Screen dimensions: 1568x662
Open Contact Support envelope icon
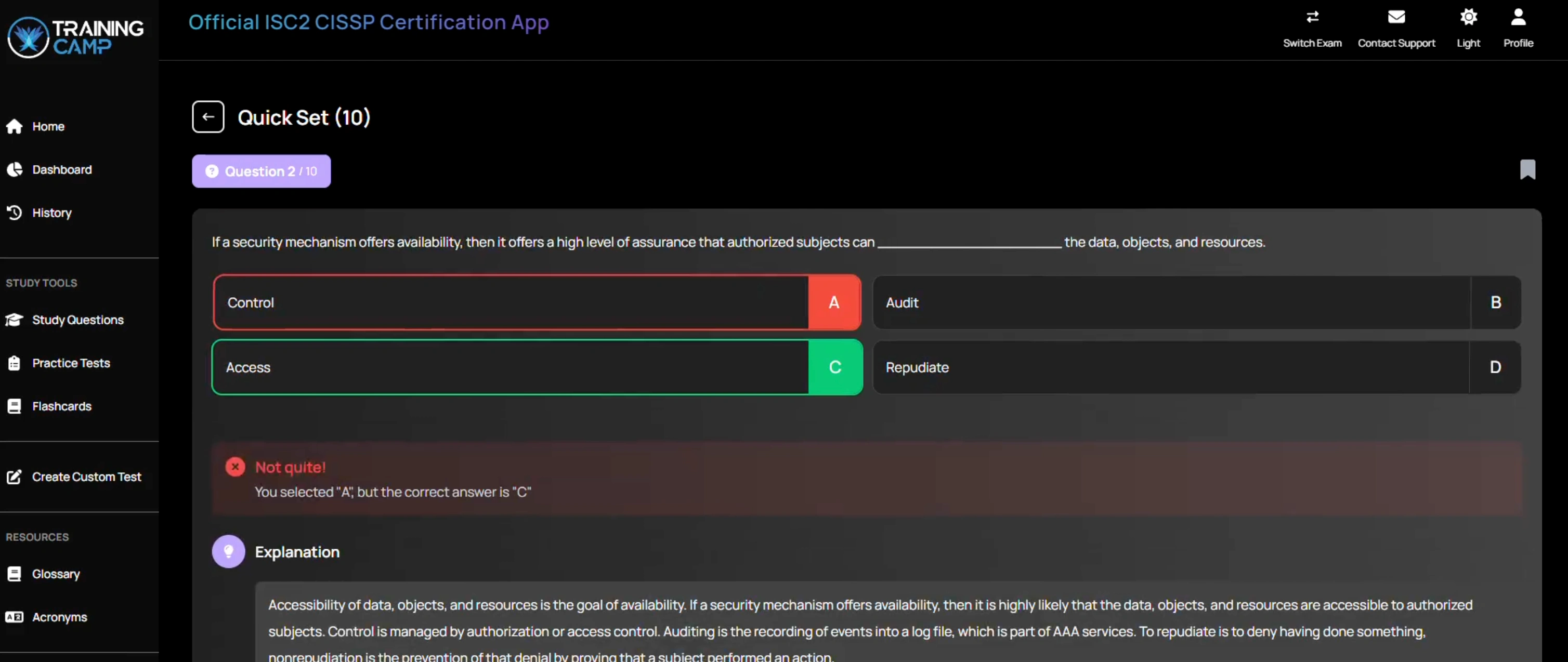(1396, 17)
